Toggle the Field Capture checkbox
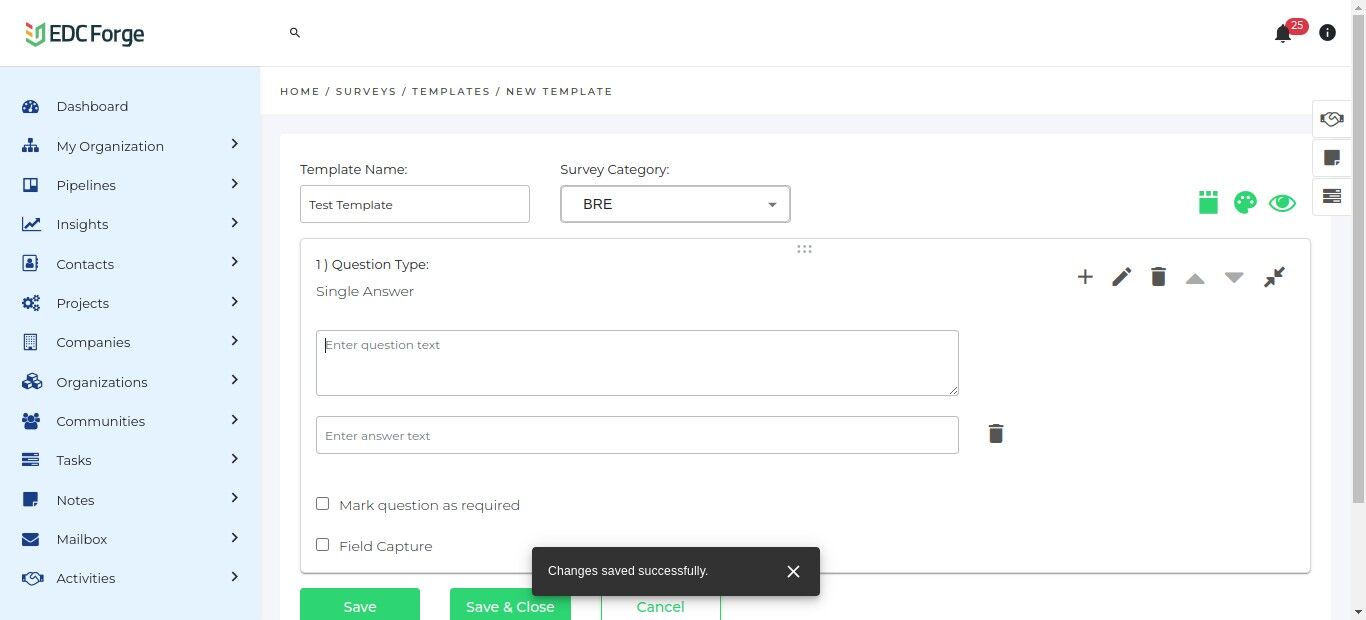The width and height of the screenshot is (1366, 620). pos(323,545)
